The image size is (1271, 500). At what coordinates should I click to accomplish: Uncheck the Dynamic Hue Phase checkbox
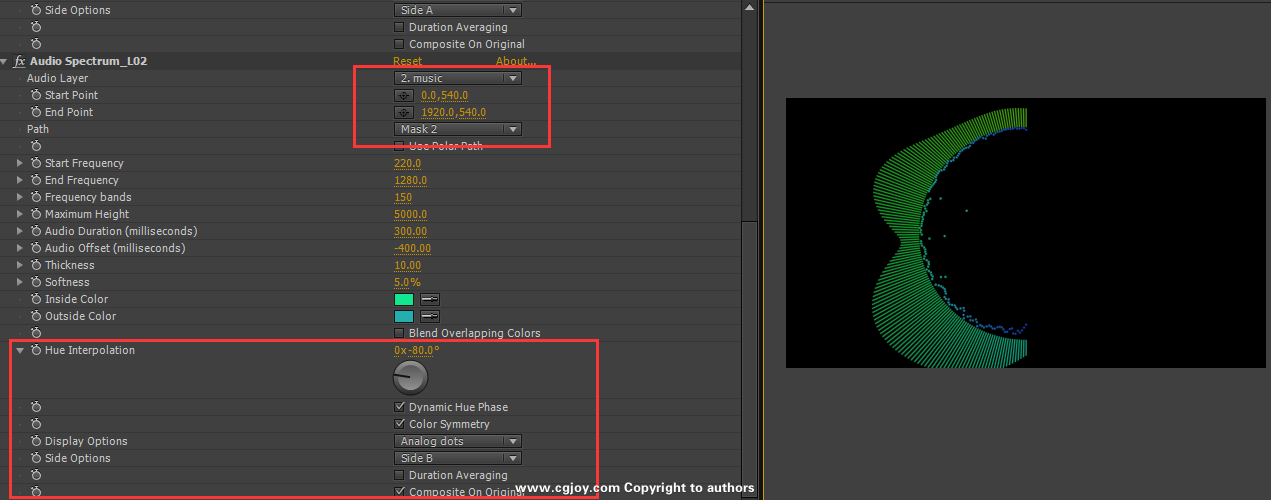[400, 407]
